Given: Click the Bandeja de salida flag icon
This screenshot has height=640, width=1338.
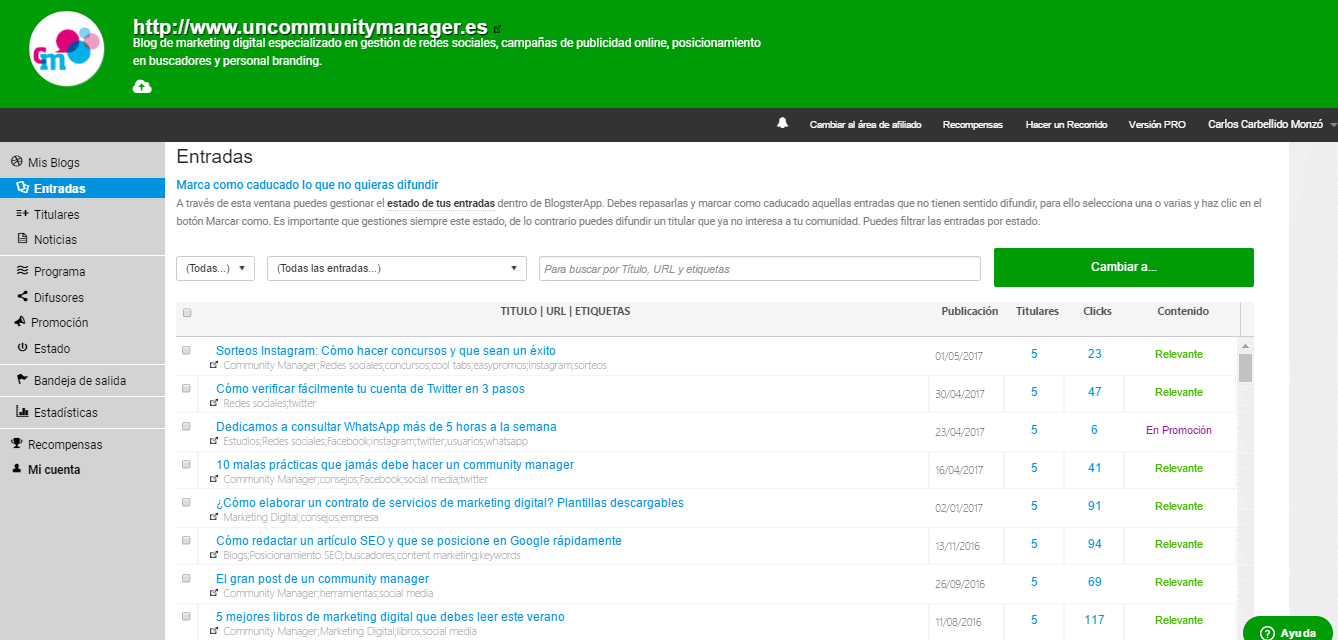Looking at the screenshot, I should (x=23, y=379).
